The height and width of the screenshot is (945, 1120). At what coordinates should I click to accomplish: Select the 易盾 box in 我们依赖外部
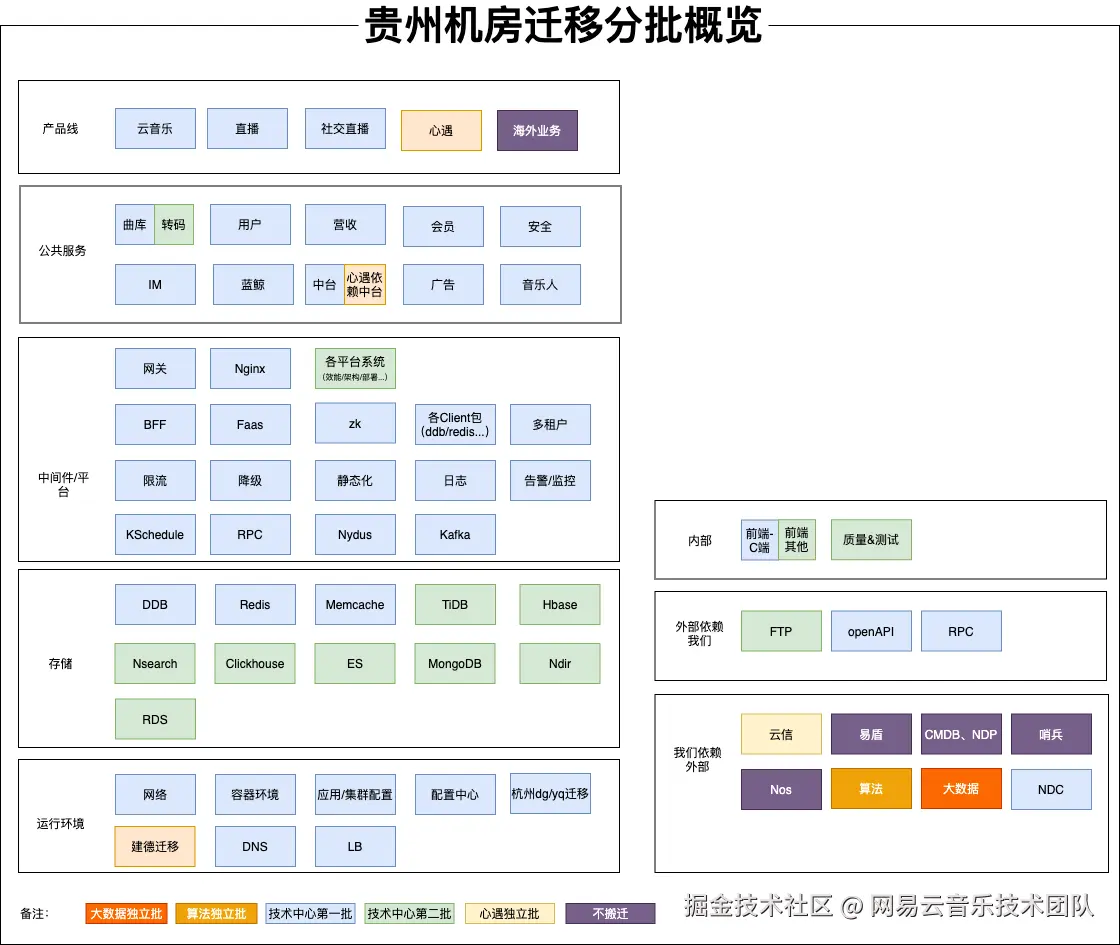(x=871, y=733)
